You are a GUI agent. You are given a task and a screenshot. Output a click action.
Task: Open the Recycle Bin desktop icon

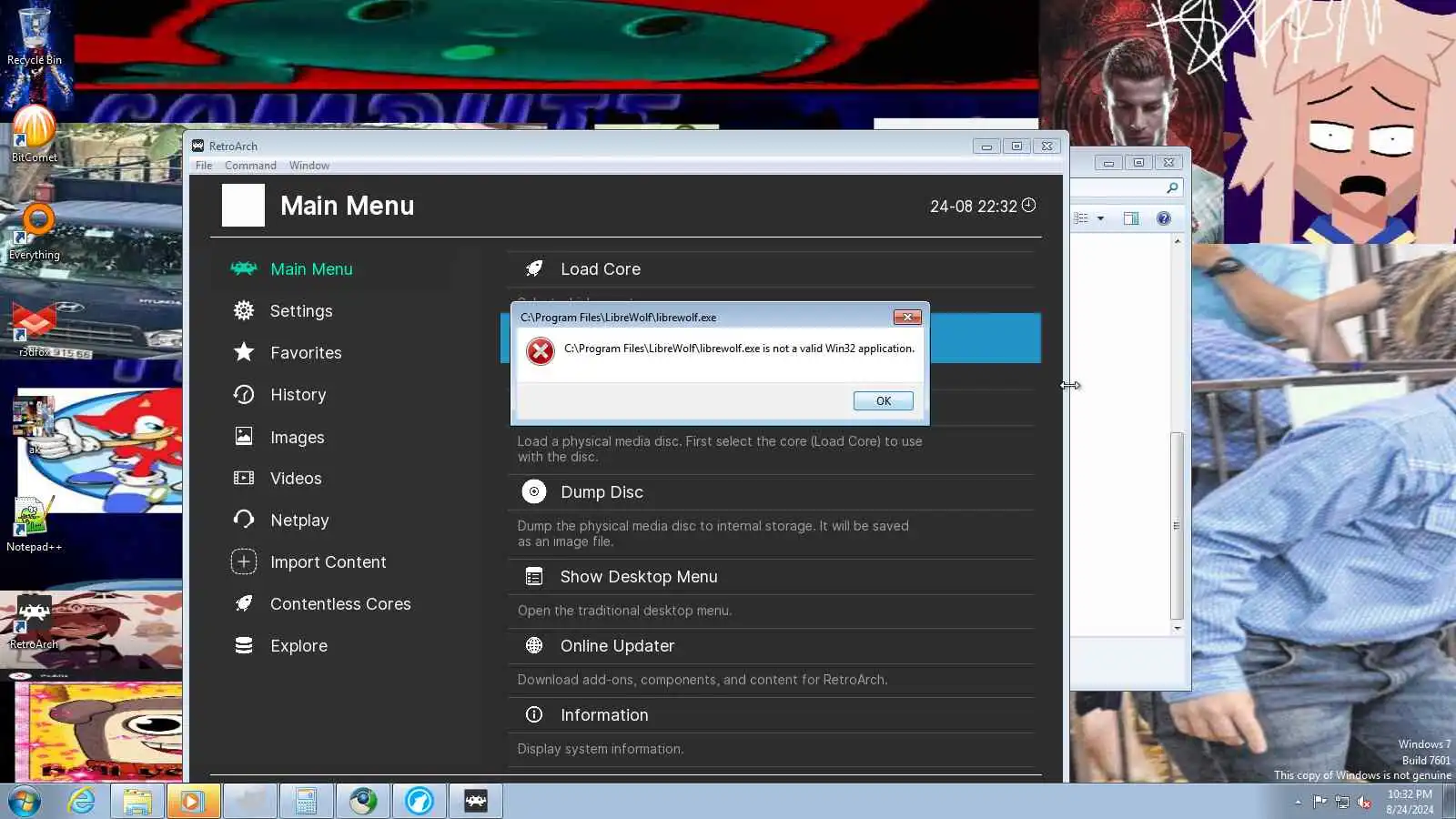pyautogui.click(x=35, y=36)
